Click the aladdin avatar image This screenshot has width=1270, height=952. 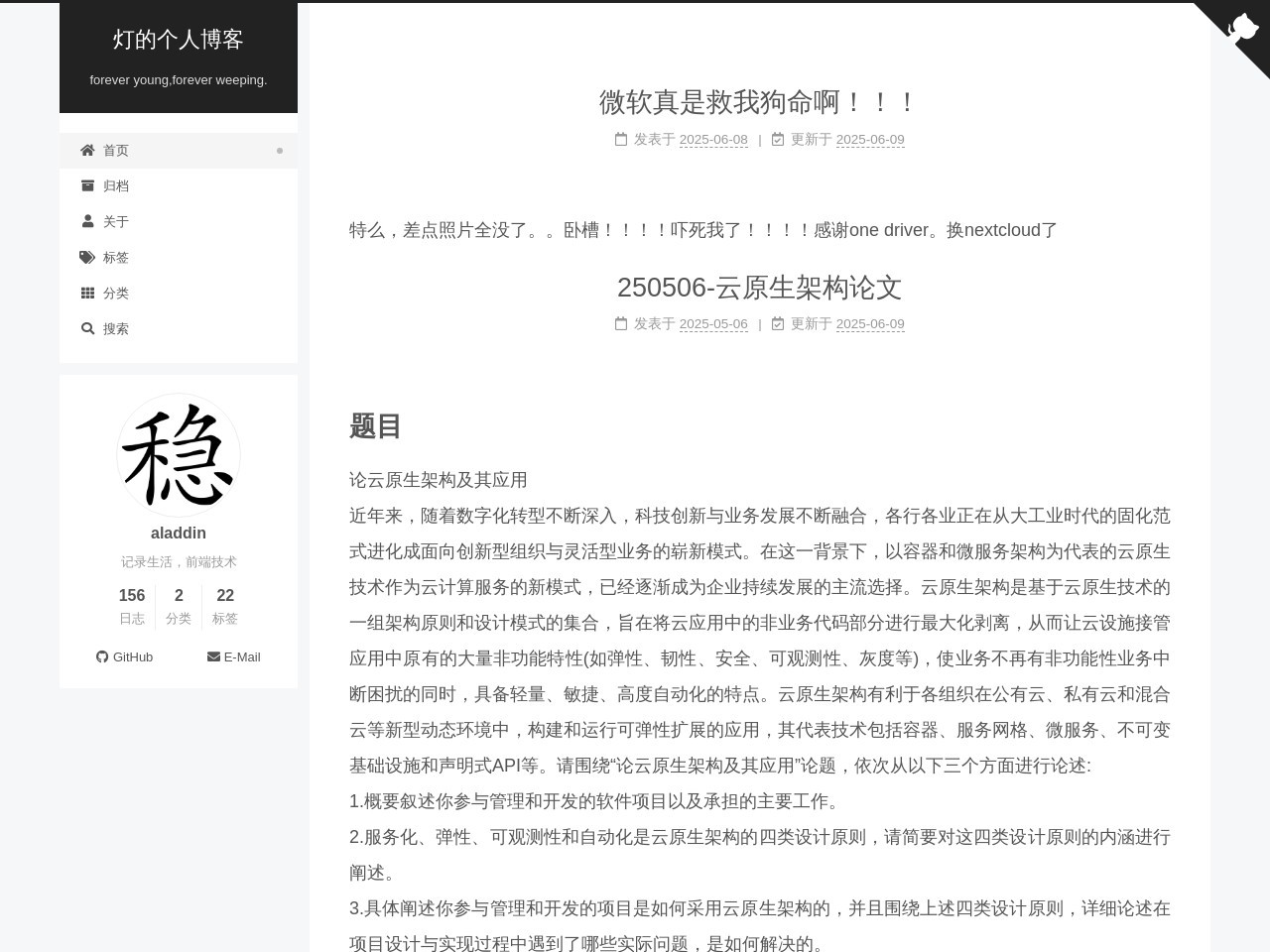tap(178, 455)
